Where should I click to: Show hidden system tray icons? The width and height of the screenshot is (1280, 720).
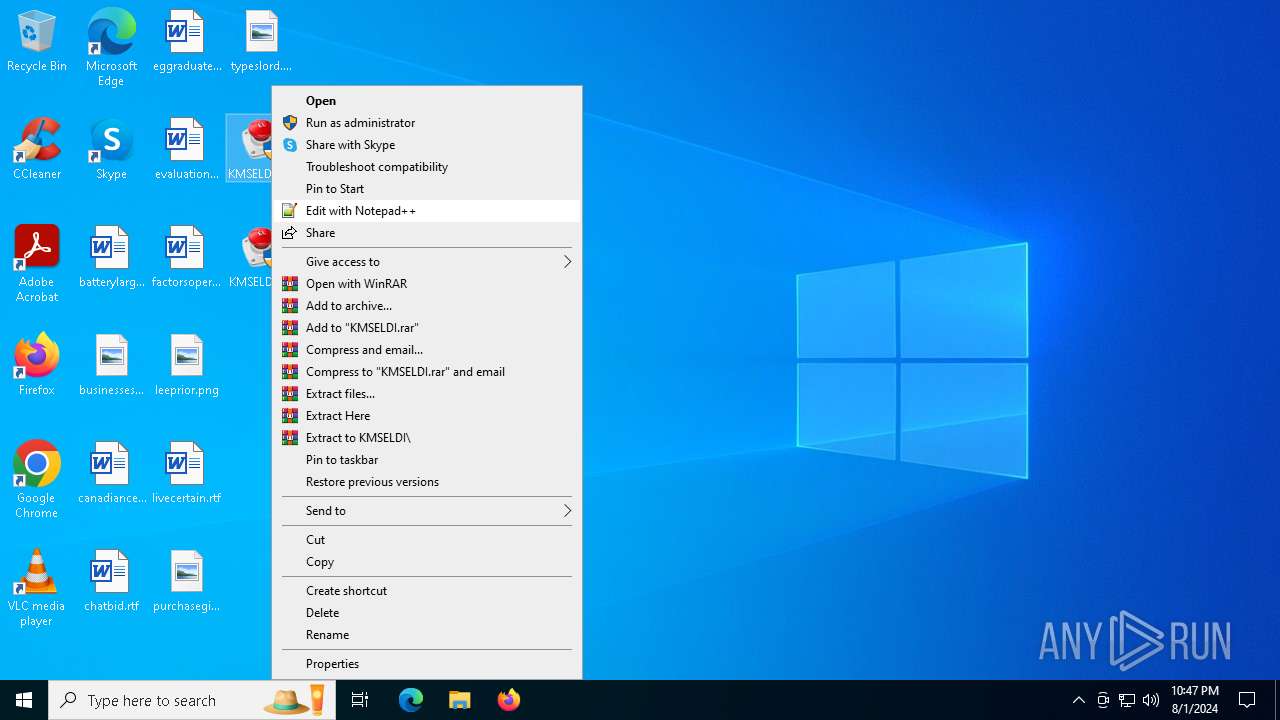tap(1078, 700)
